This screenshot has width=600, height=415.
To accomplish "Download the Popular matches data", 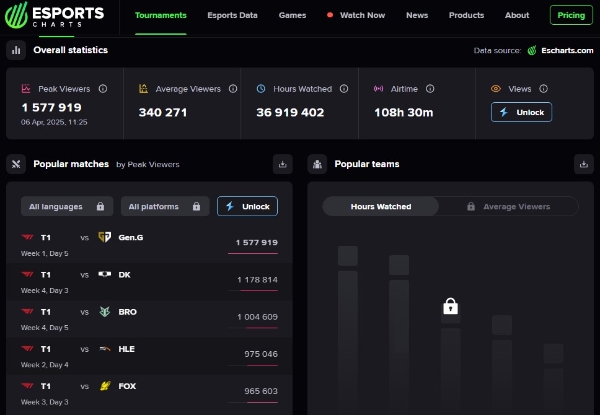I will 283,164.
